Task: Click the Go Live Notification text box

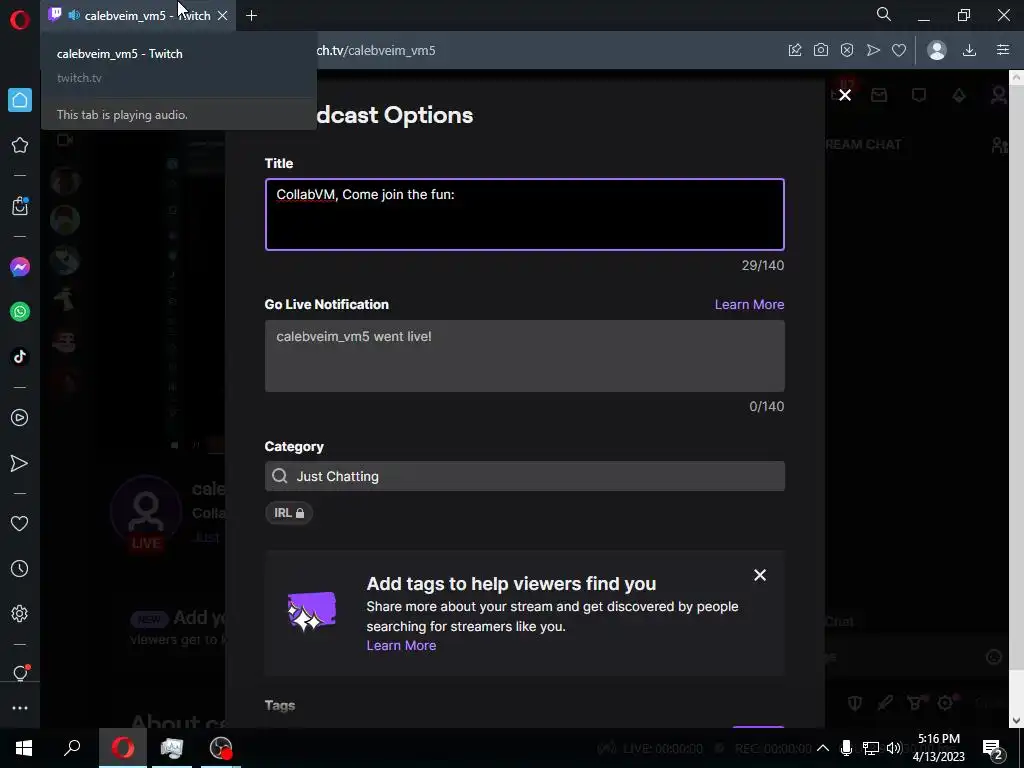Action: (524, 356)
